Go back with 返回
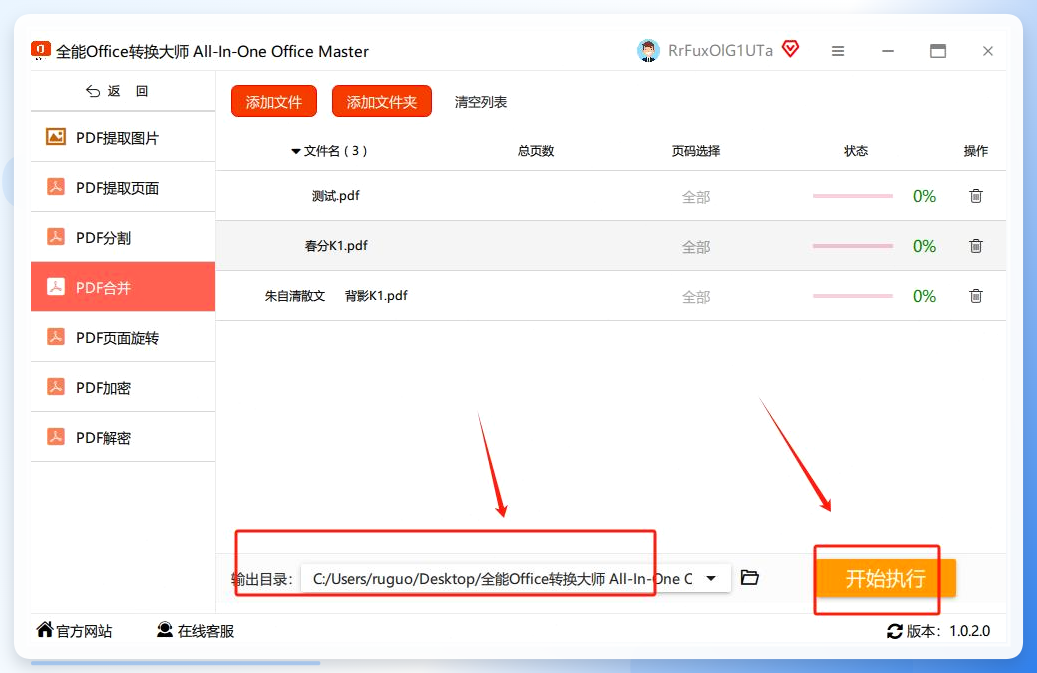The width and height of the screenshot is (1037, 673). pos(117,91)
